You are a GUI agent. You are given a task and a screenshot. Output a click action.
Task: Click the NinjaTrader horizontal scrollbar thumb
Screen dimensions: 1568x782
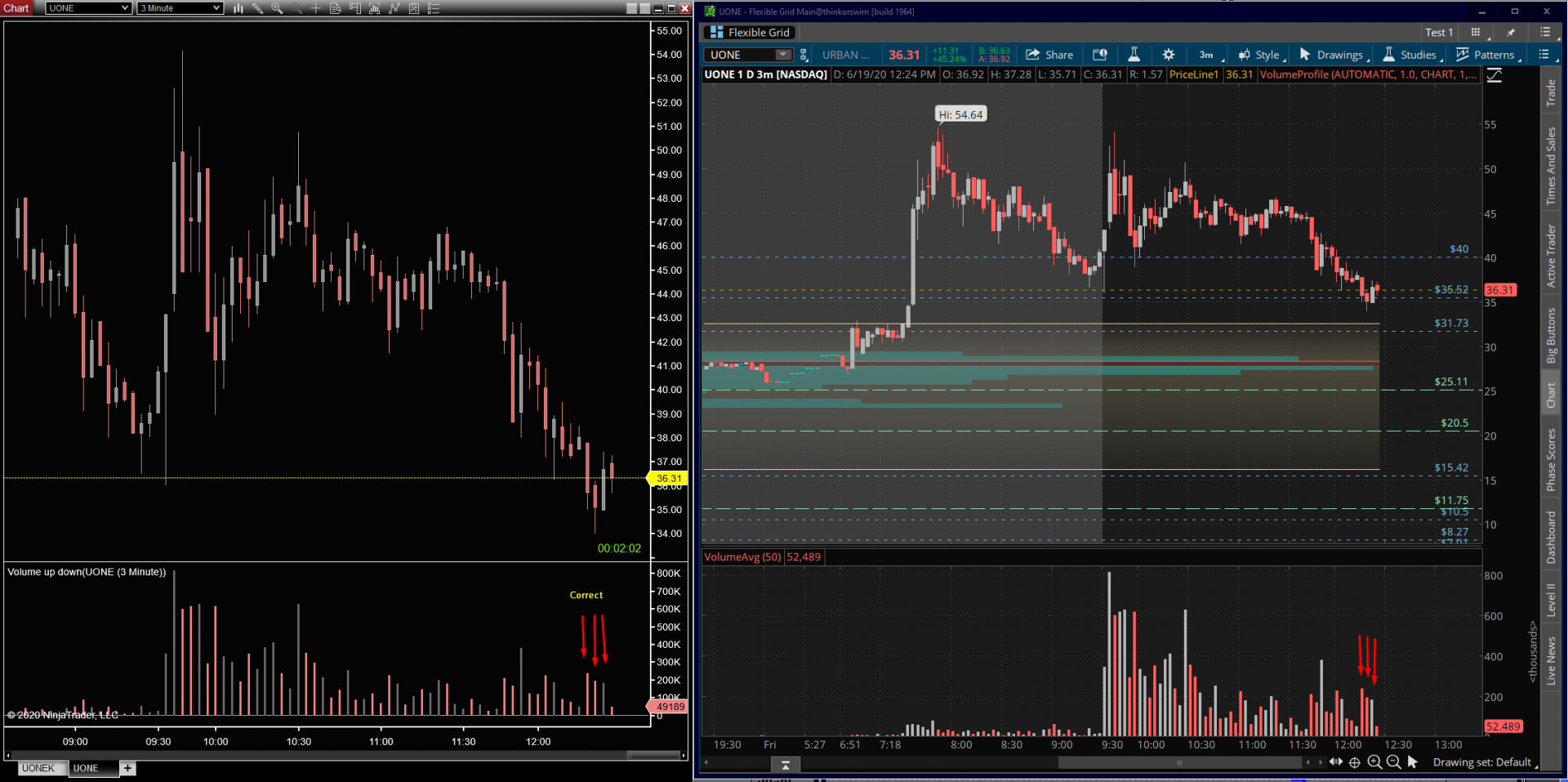(x=653, y=755)
